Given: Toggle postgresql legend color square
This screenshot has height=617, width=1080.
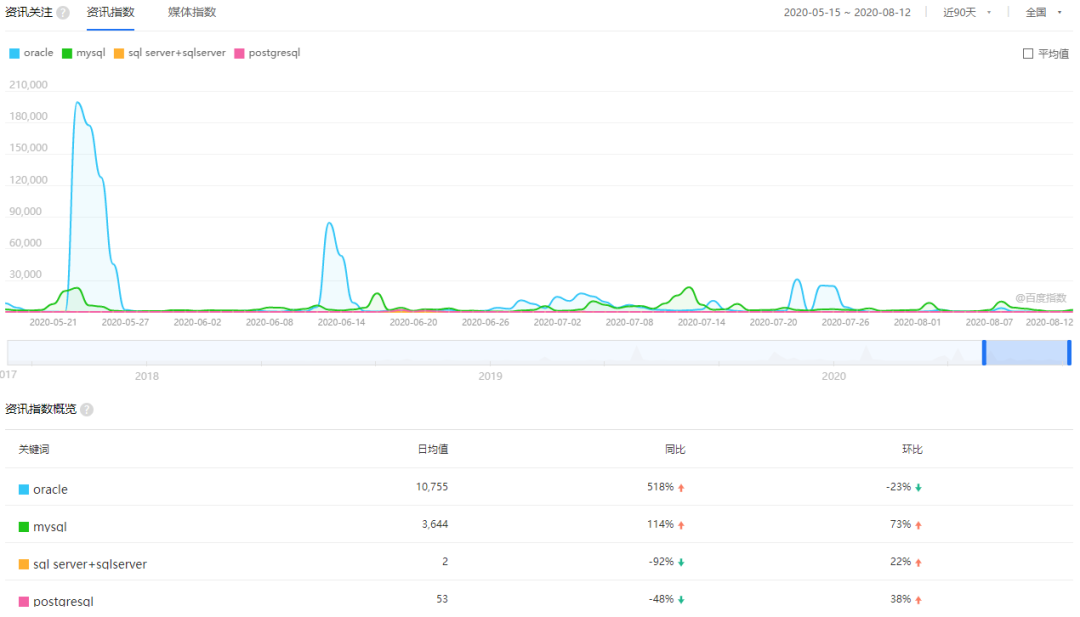Looking at the screenshot, I should (x=239, y=54).
